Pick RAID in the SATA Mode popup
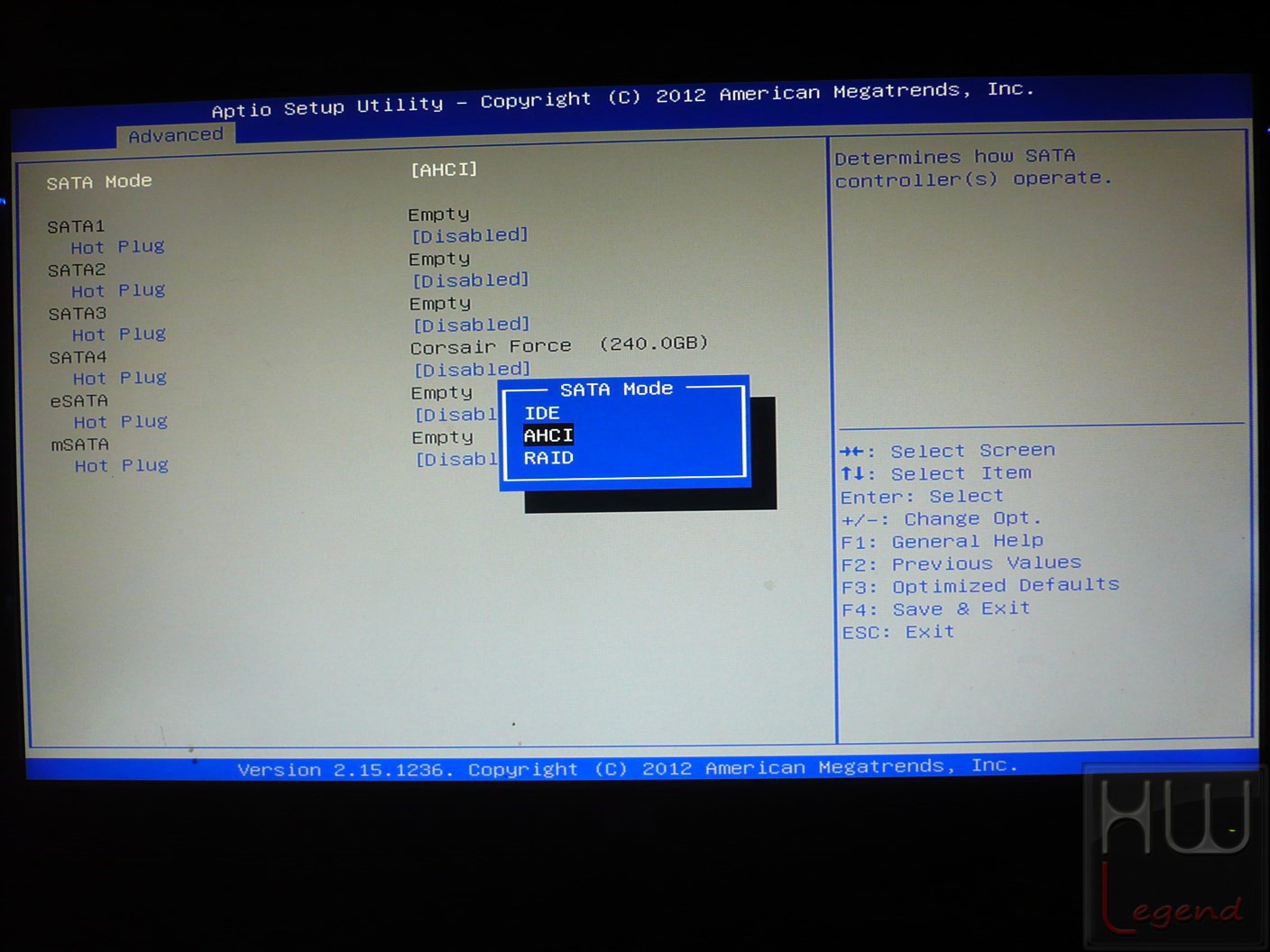1270x952 pixels. 548,458
